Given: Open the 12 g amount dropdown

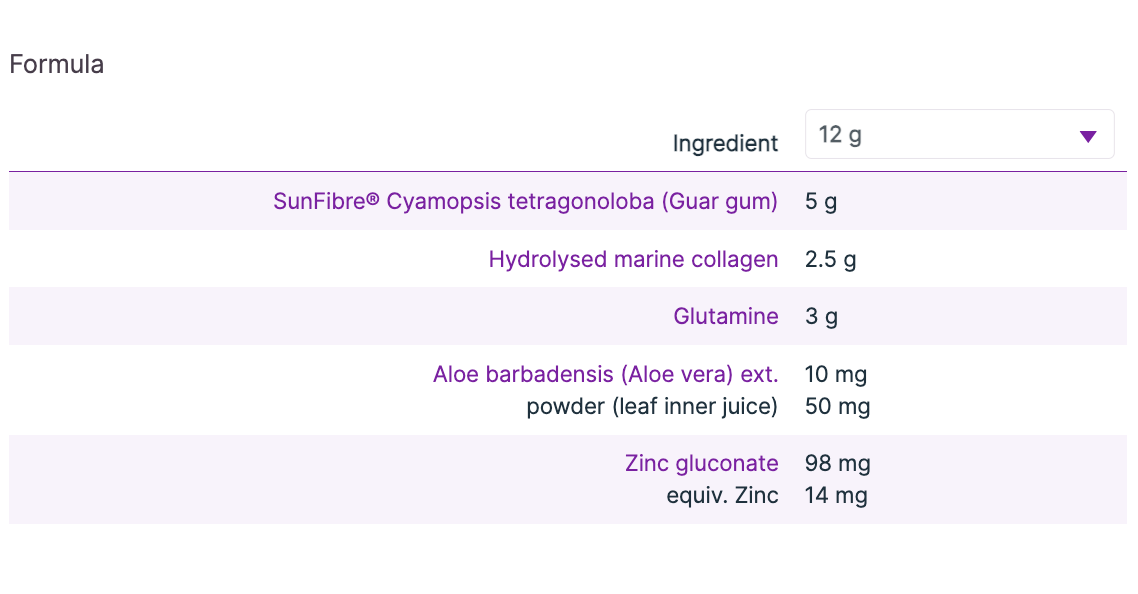Looking at the screenshot, I should point(958,135).
